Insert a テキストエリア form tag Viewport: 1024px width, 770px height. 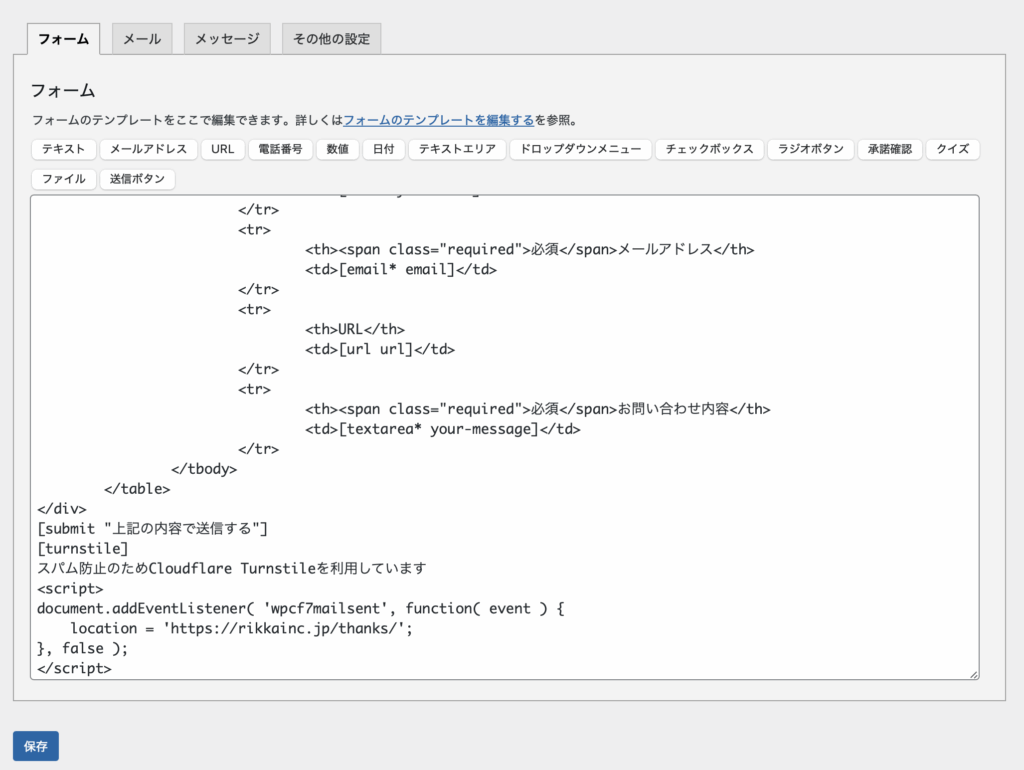[457, 149]
